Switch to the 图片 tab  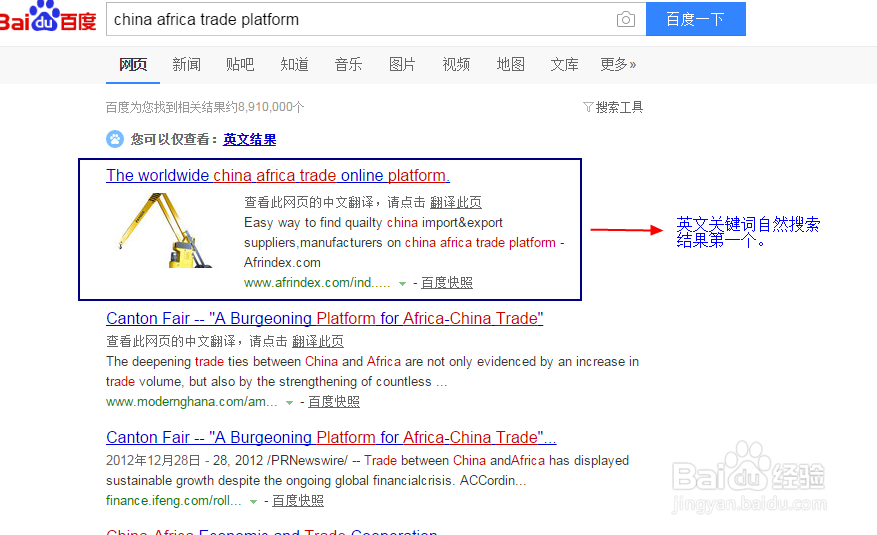(x=402, y=64)
